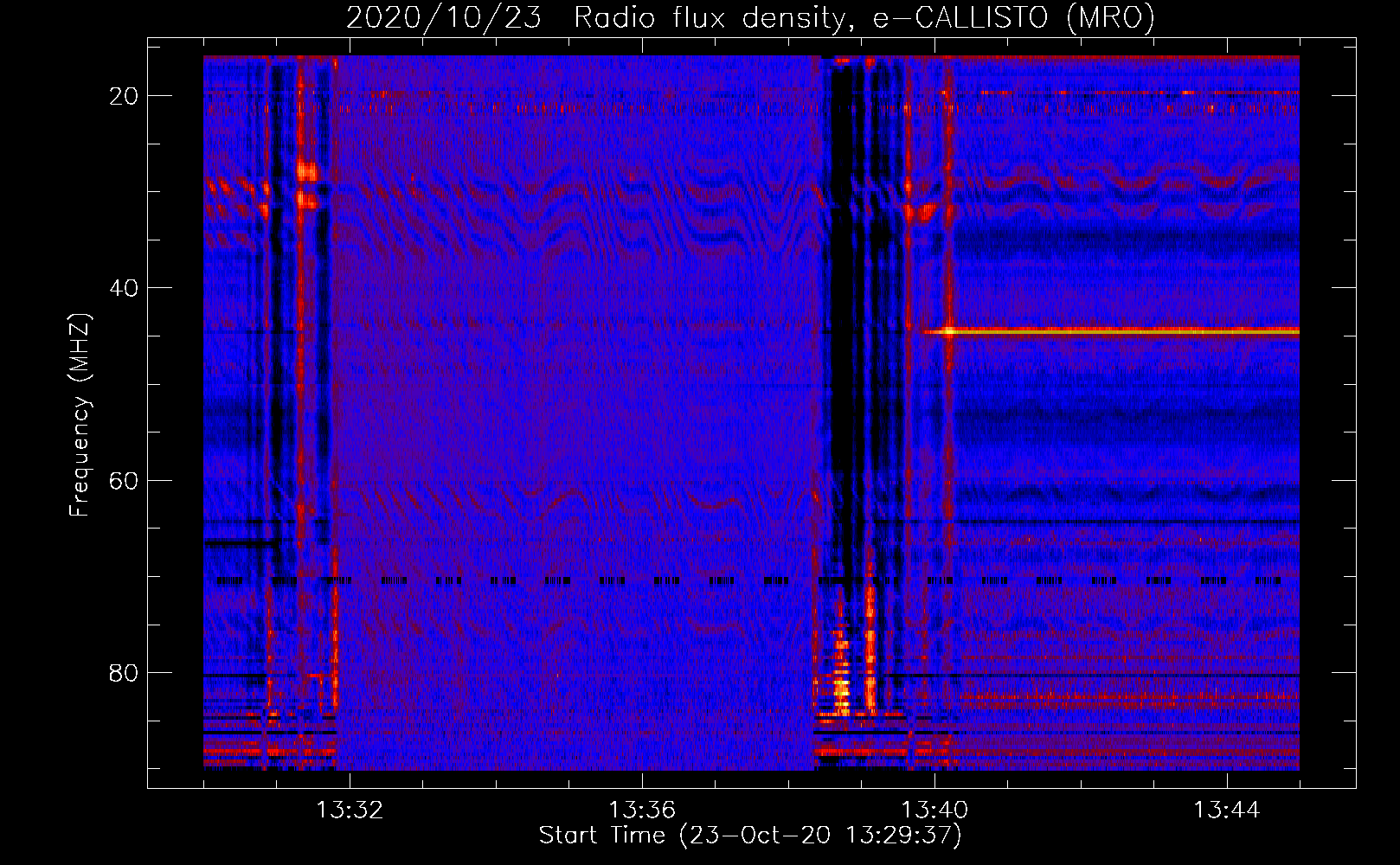The image size is (1400, 865).
Task: Click the 13:44 time tick label
Action: click(x=1227, y=811)
